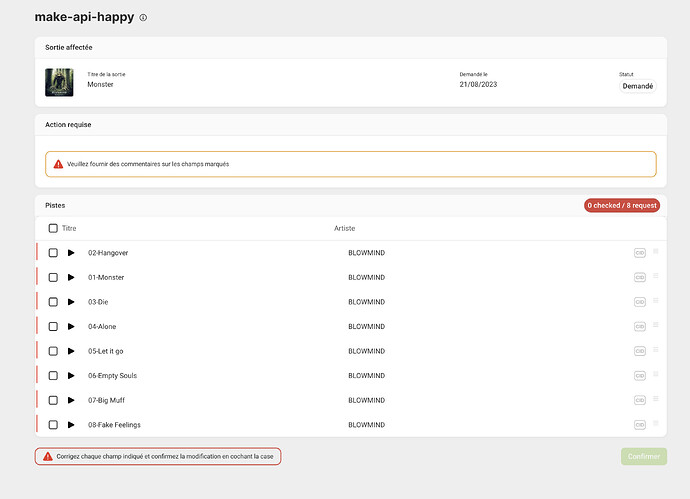
Task: Click the list icon on 06-Empty Souls row
Action: click(656, 374)
